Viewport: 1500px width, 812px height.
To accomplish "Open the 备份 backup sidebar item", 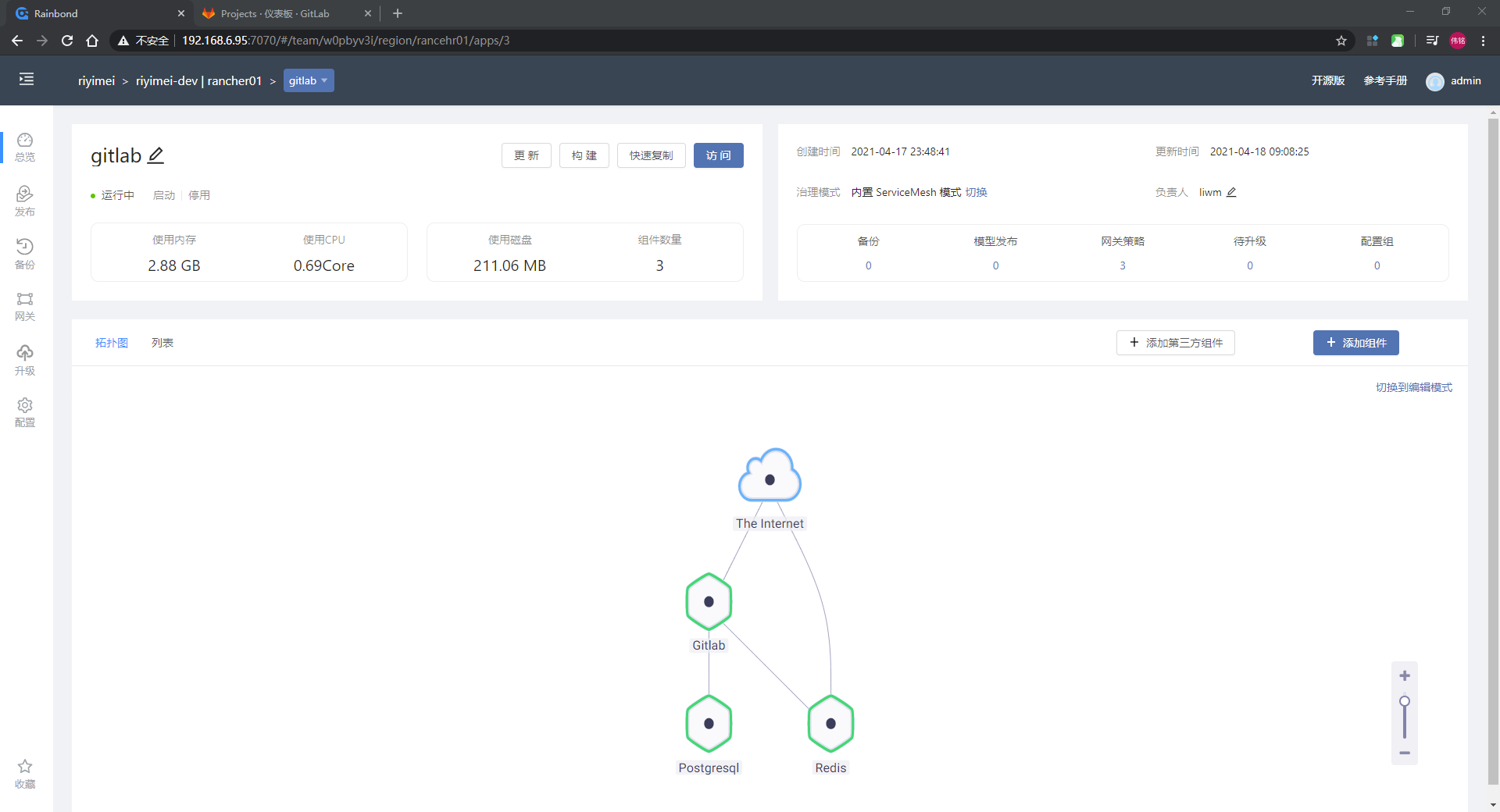I will 25,254.
